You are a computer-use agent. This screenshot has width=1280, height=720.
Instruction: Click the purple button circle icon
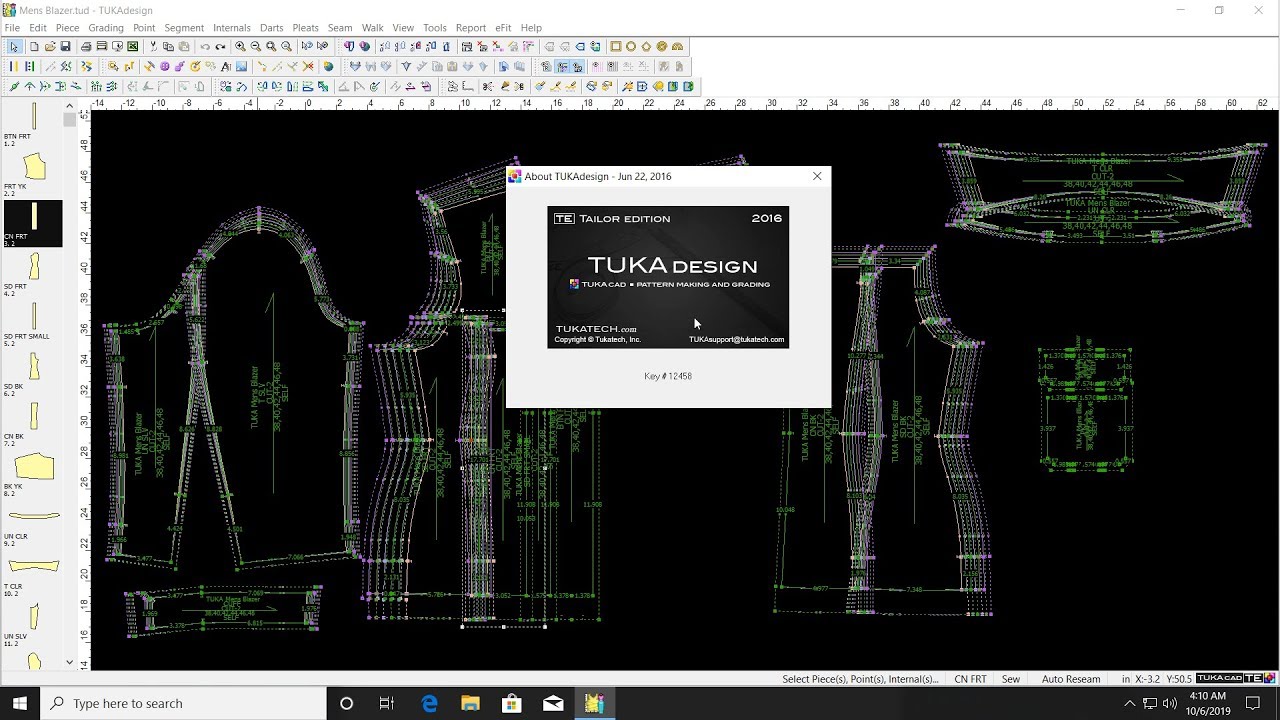click(164, 66)
